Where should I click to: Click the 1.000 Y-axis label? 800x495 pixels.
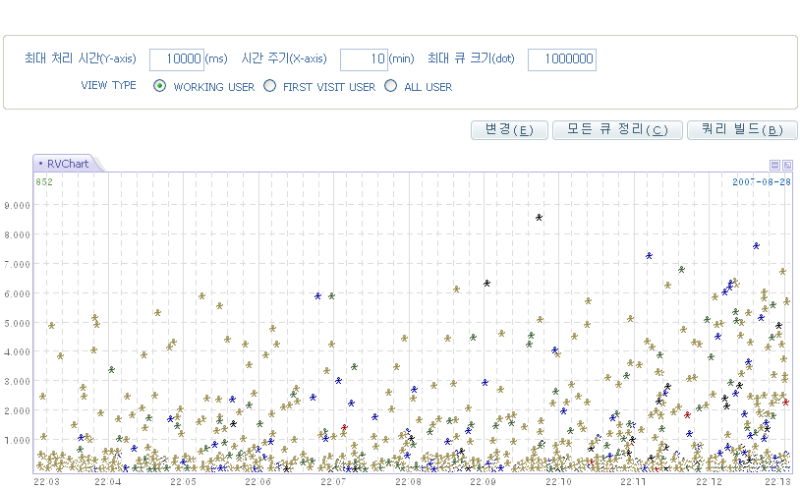pyautogui.click(x=17, y=440)
